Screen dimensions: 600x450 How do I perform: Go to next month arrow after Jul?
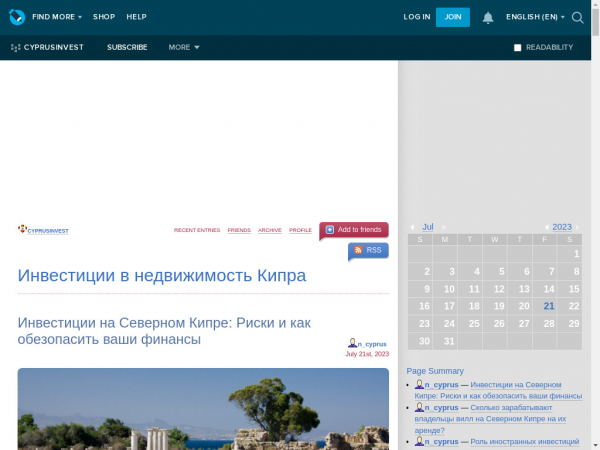pos(443,227)
